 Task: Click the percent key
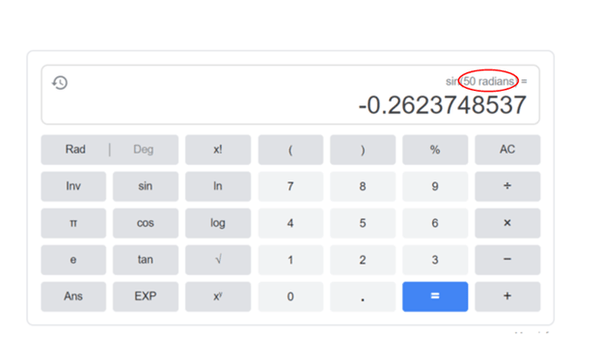(x=435, y=149)
